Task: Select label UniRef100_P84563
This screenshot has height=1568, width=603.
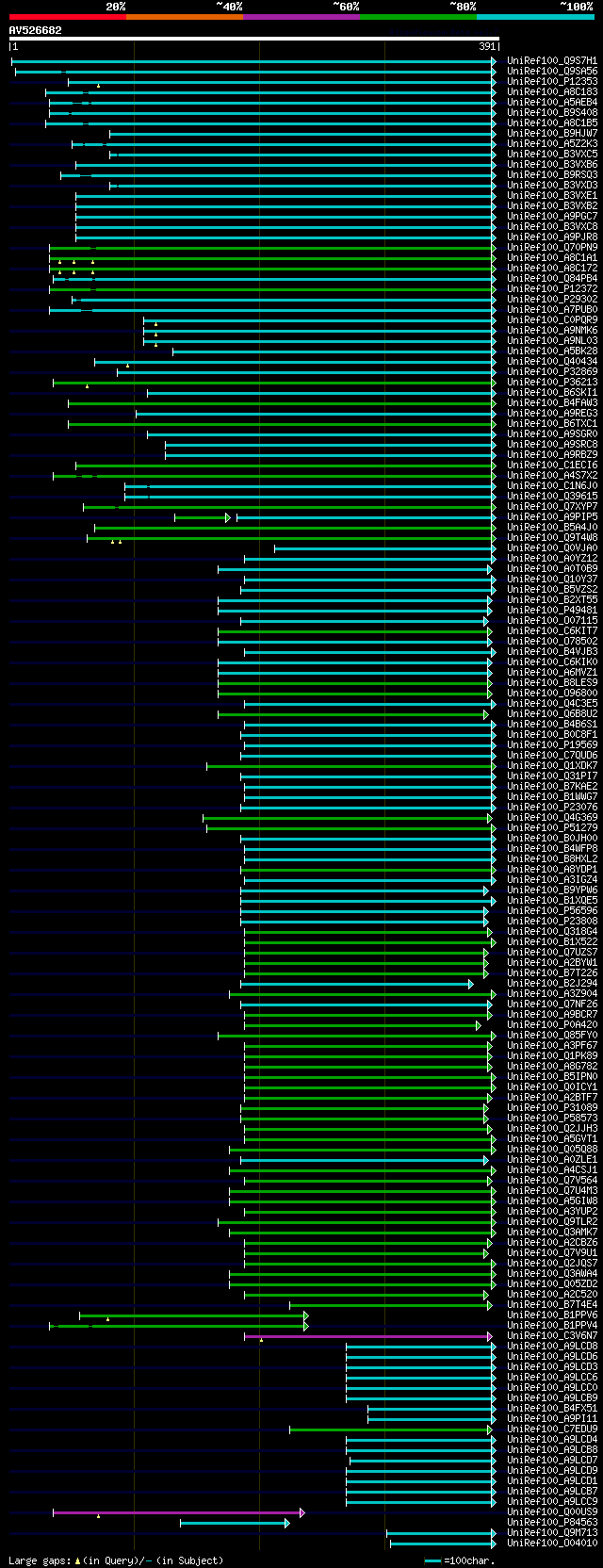Action: coord(552,1522)
